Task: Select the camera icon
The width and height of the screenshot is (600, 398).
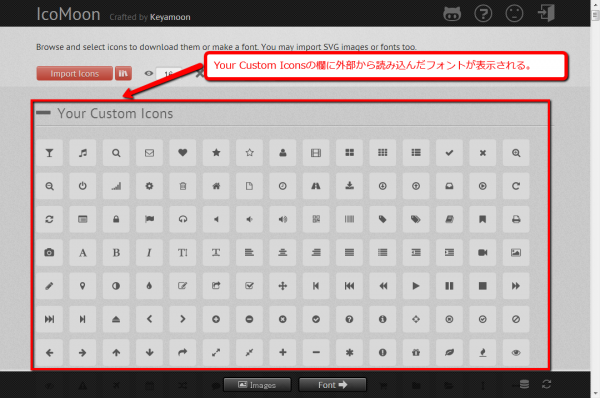Action: point(49,253)
